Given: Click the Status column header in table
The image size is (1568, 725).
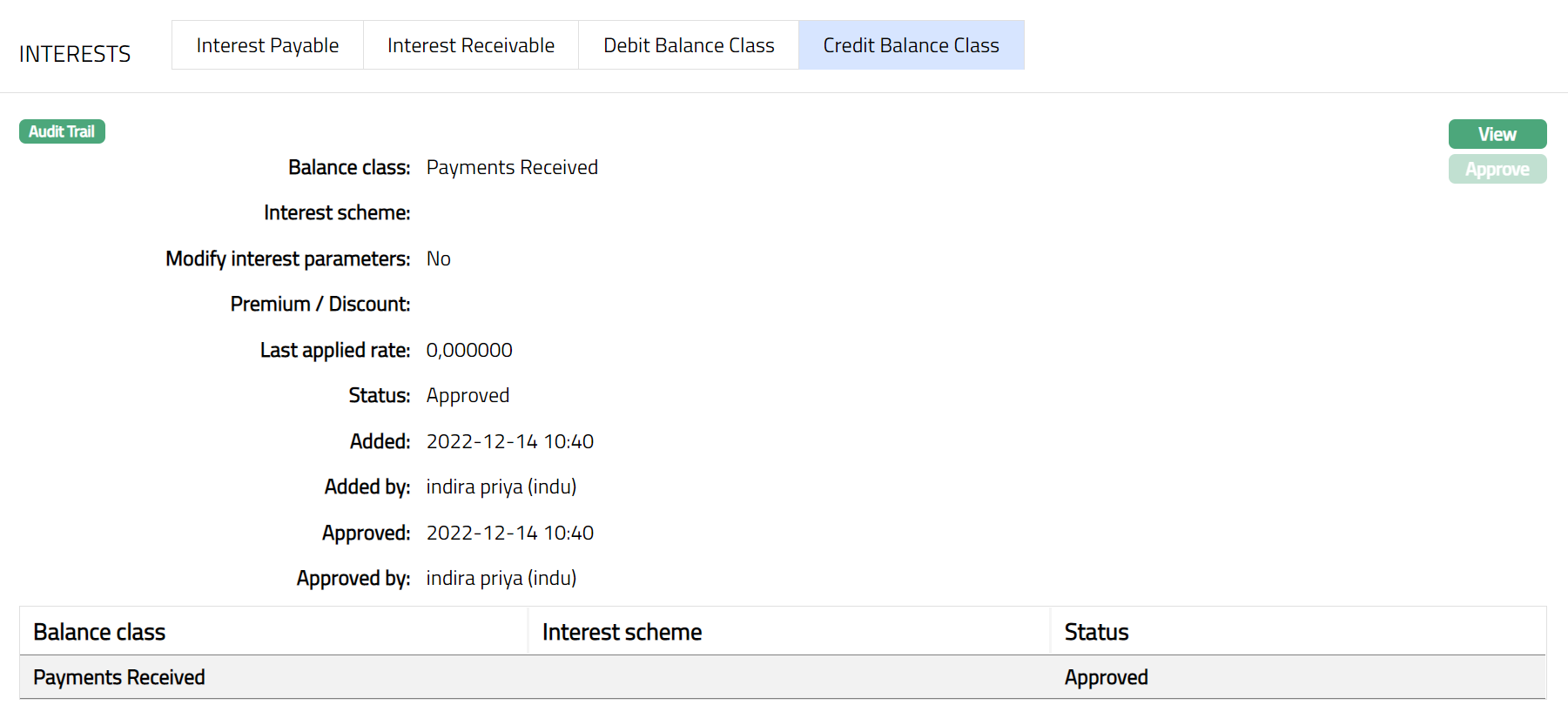Looking at the screenshot, I should click(1096, 632).
